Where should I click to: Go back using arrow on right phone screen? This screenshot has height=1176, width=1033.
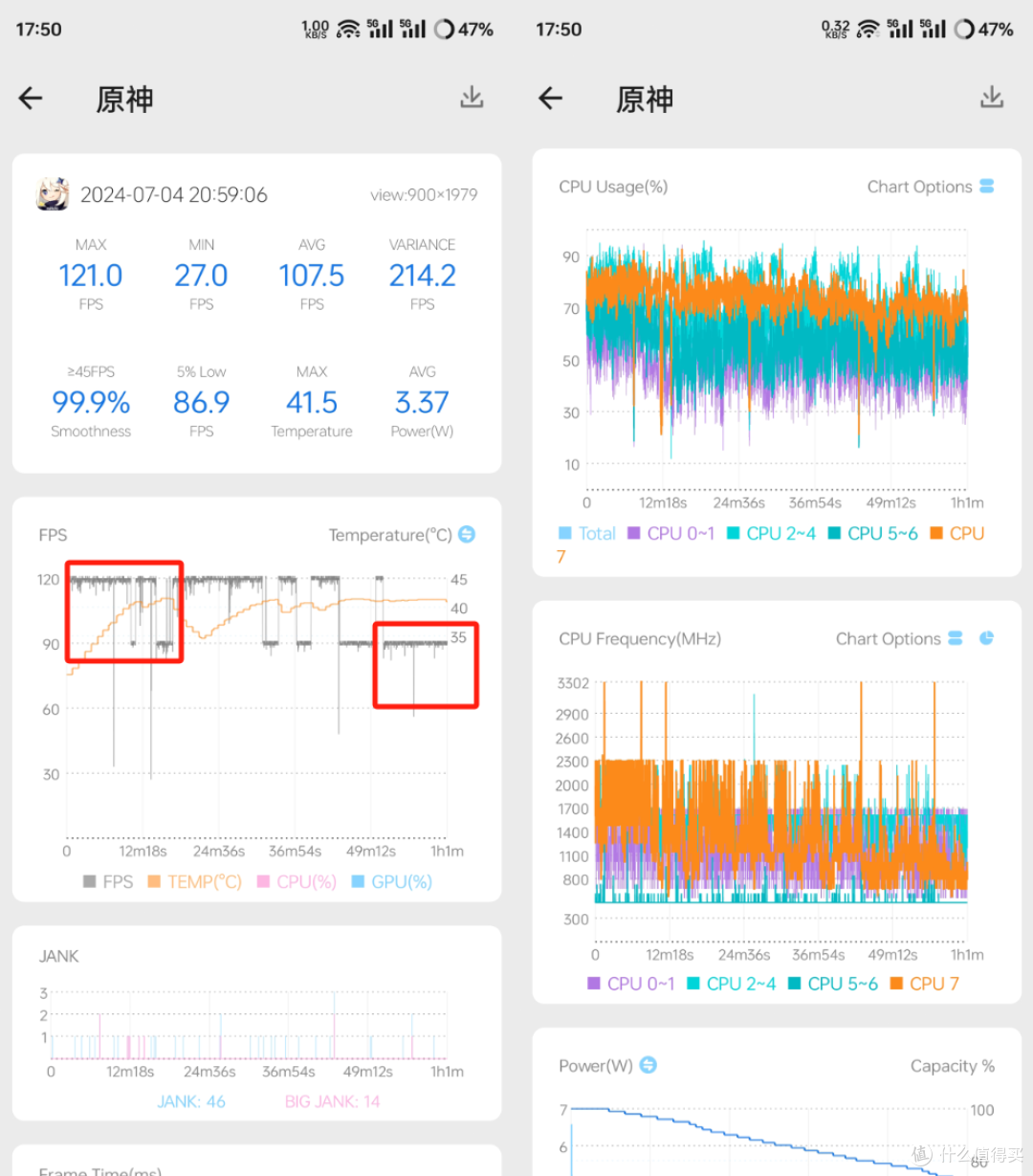pyautogui.click(x=551, y=98)
